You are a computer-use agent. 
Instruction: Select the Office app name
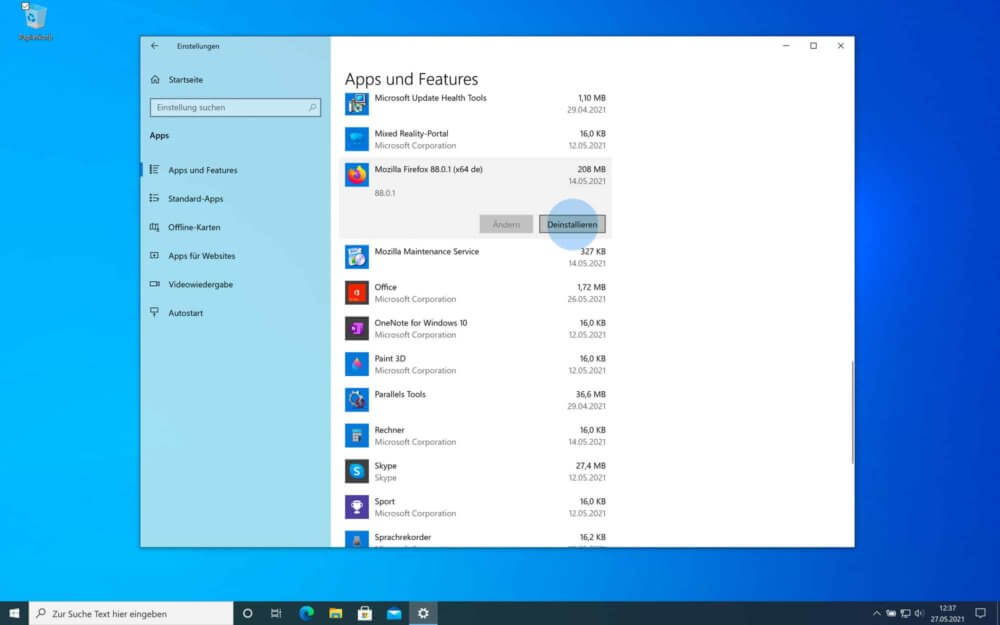(385, 287)
